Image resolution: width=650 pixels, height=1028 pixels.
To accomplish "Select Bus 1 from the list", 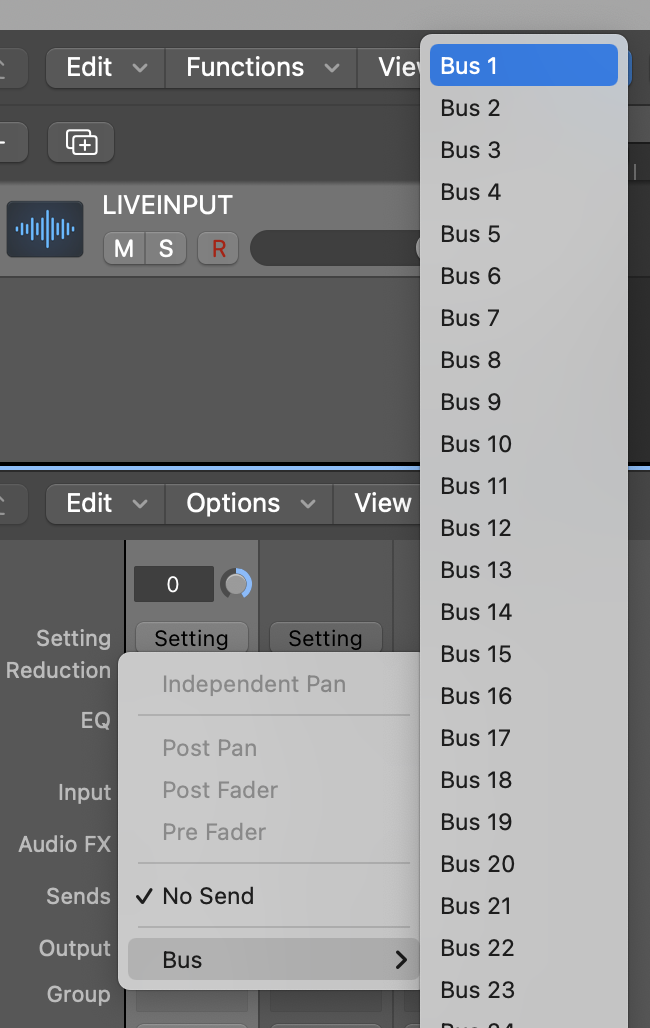I will coord(524,66).
